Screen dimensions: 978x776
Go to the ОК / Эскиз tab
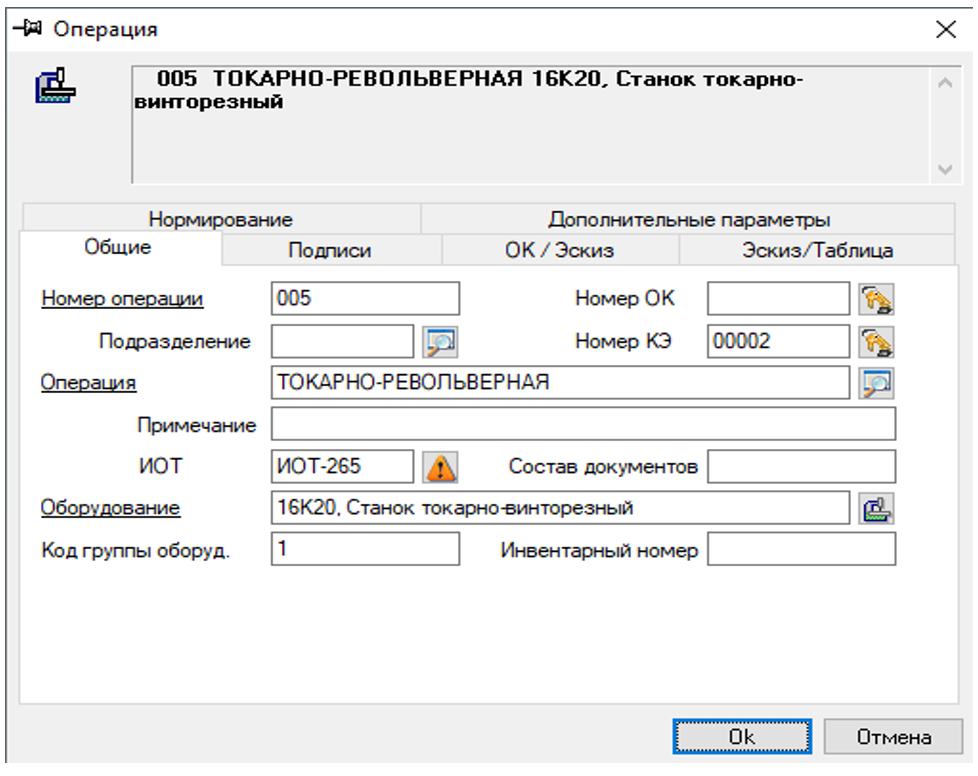pos(559,251)
